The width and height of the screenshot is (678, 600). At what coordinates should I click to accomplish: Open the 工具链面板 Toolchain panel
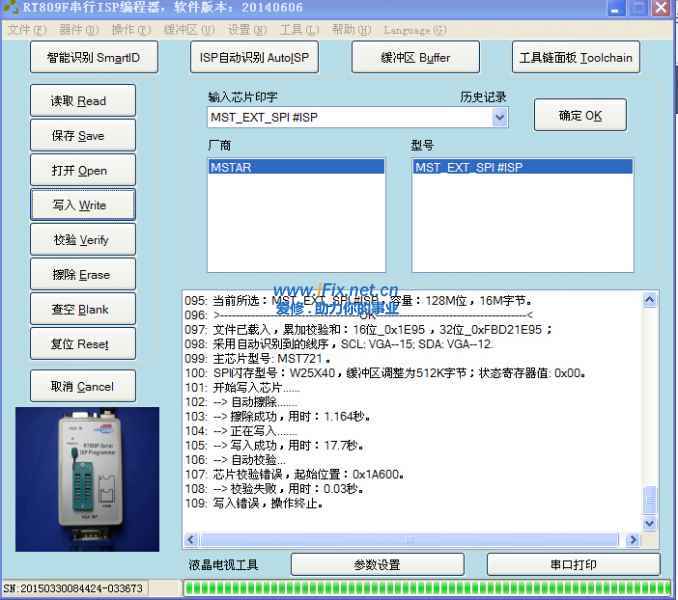pyautogui.click(x=575, y=58)
